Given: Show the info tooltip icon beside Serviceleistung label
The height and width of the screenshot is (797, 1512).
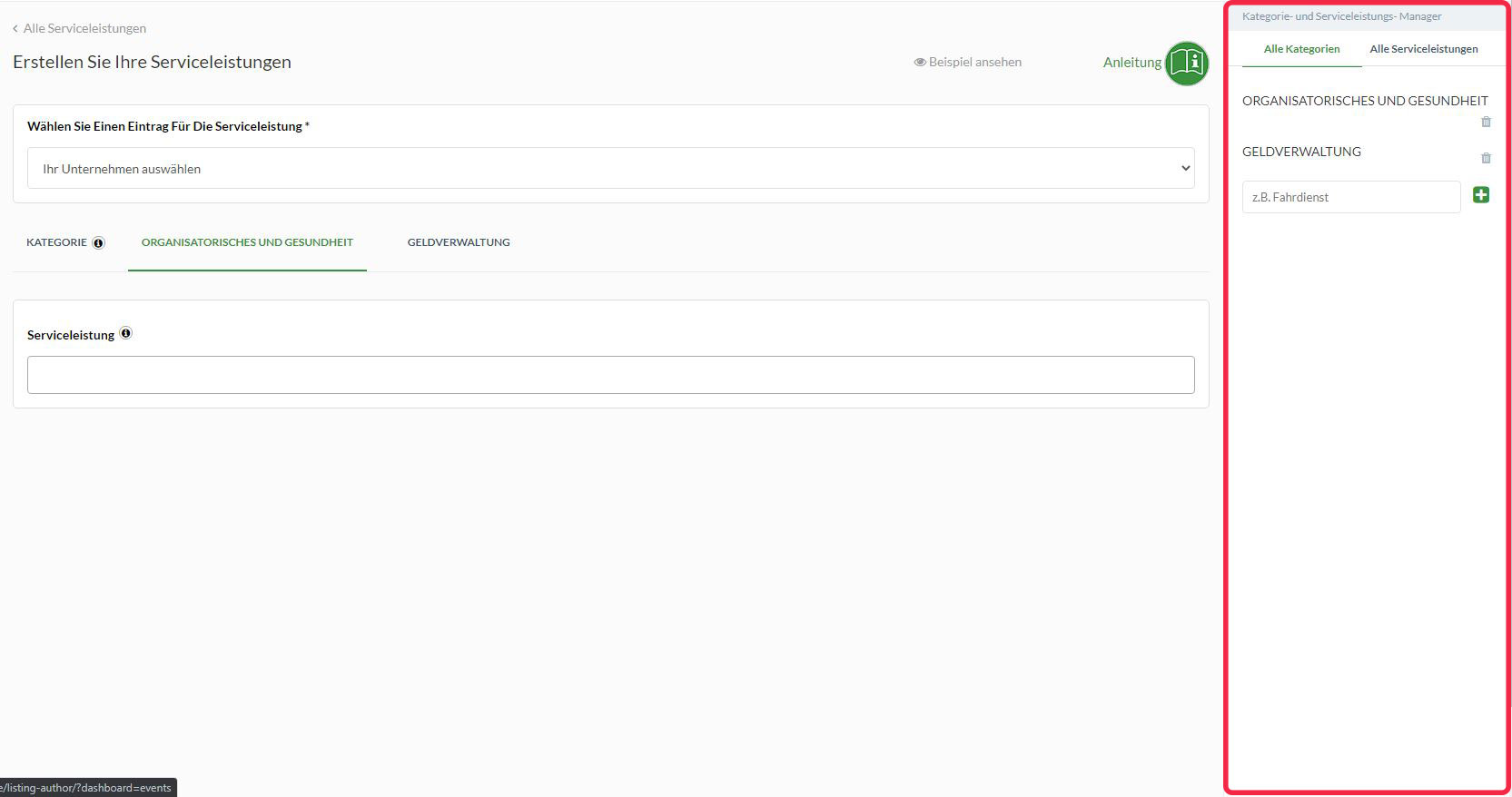Looking at the screenshot, I should 126,333.
